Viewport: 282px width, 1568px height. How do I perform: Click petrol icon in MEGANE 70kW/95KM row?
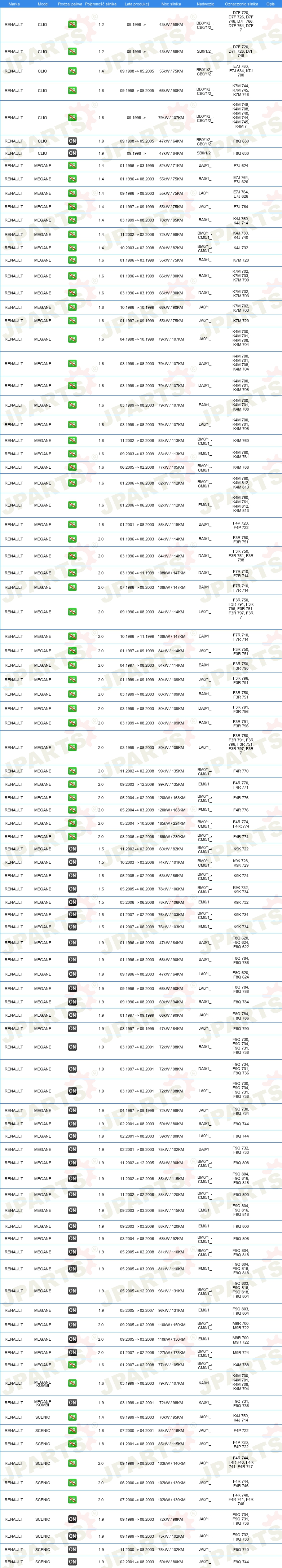pyautogui.click(x=72, y=220)
